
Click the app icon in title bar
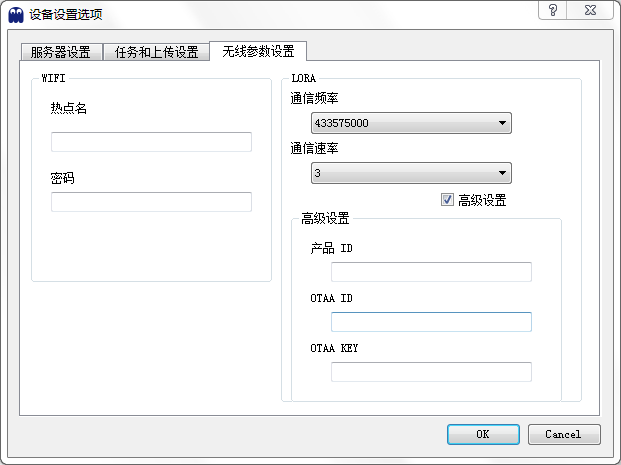click(16, 15)
